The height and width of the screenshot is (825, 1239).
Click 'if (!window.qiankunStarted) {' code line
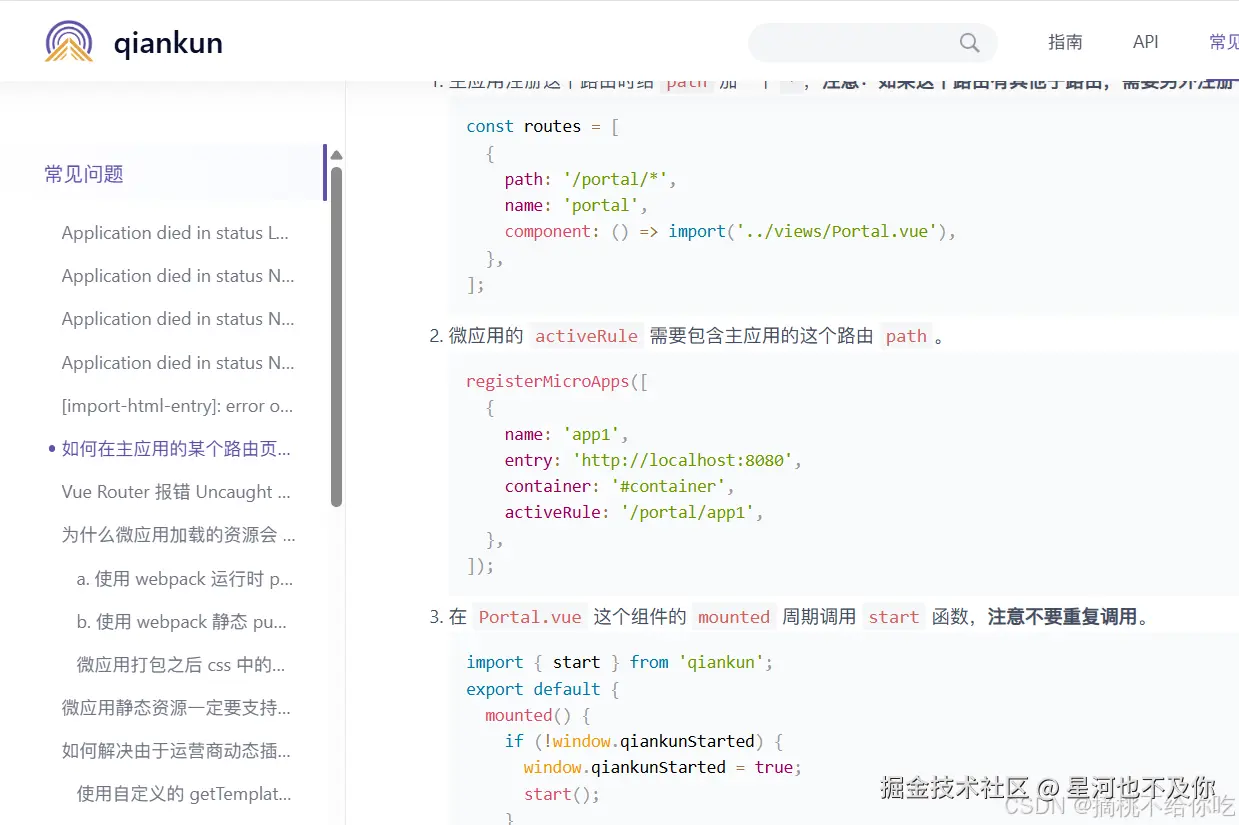pos(643,741)
